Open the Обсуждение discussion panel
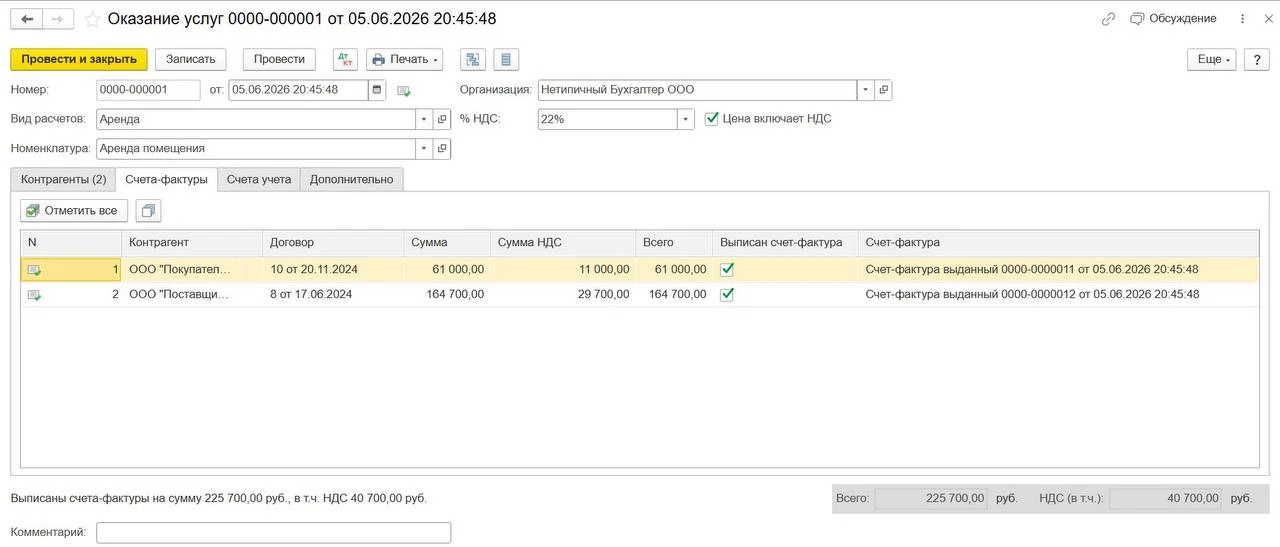Image resolution: width=1280 pixels, height=547 pixels. (x=1173, y=19)
